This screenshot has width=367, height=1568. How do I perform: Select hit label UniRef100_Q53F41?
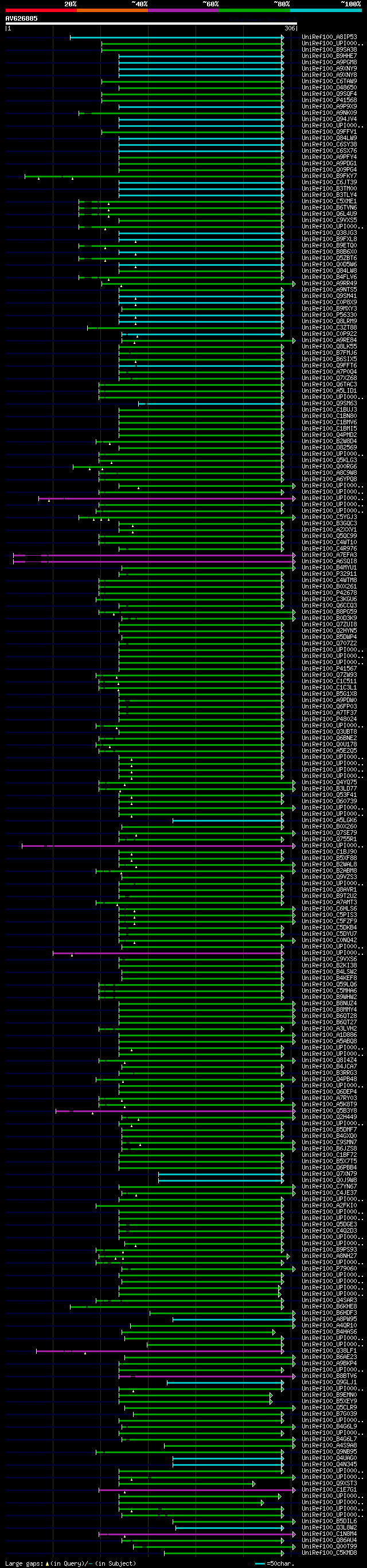click(329, 795)
